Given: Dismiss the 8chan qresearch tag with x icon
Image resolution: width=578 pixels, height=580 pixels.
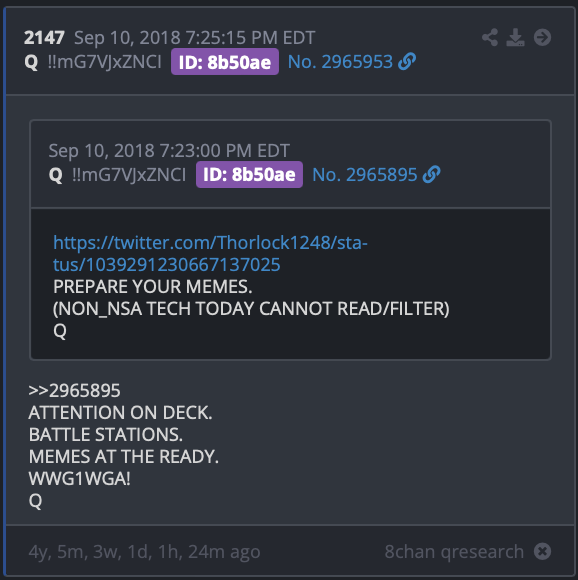Looking at the screenshot, I should (x=542, y=552).
